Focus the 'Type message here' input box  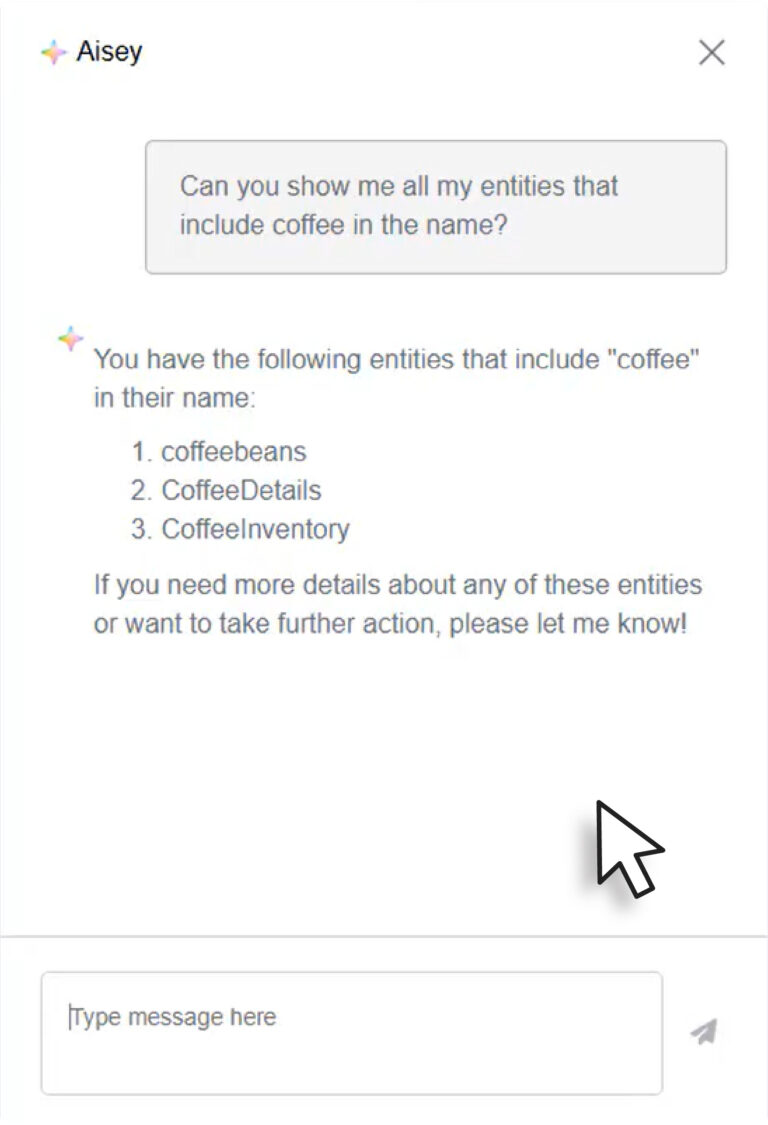coord(352,1033)
